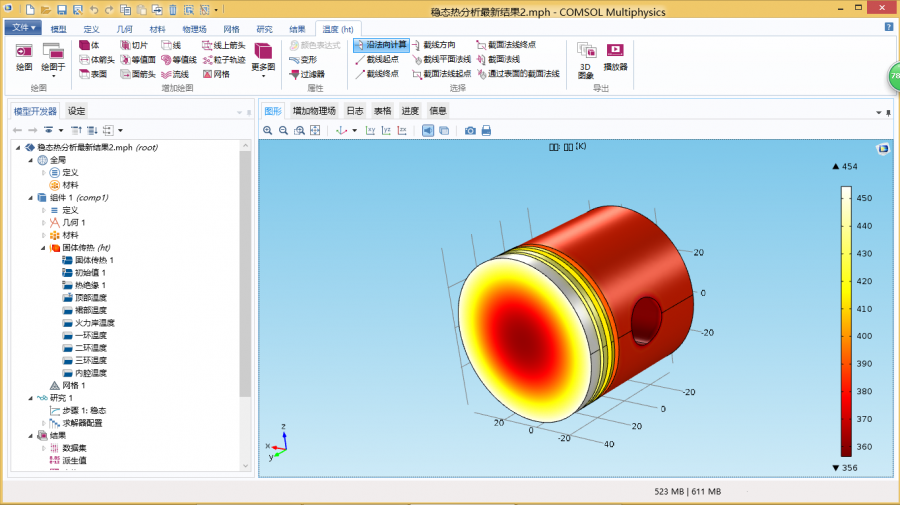Add a 流线 streamline plot
This screenshot has width=900, height=505.
[175, 74]
